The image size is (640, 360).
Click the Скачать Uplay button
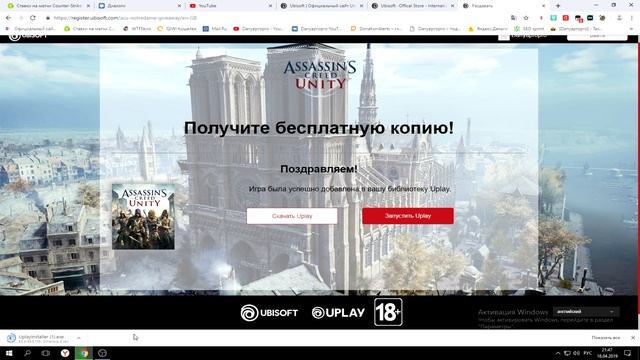click(292, 216)
